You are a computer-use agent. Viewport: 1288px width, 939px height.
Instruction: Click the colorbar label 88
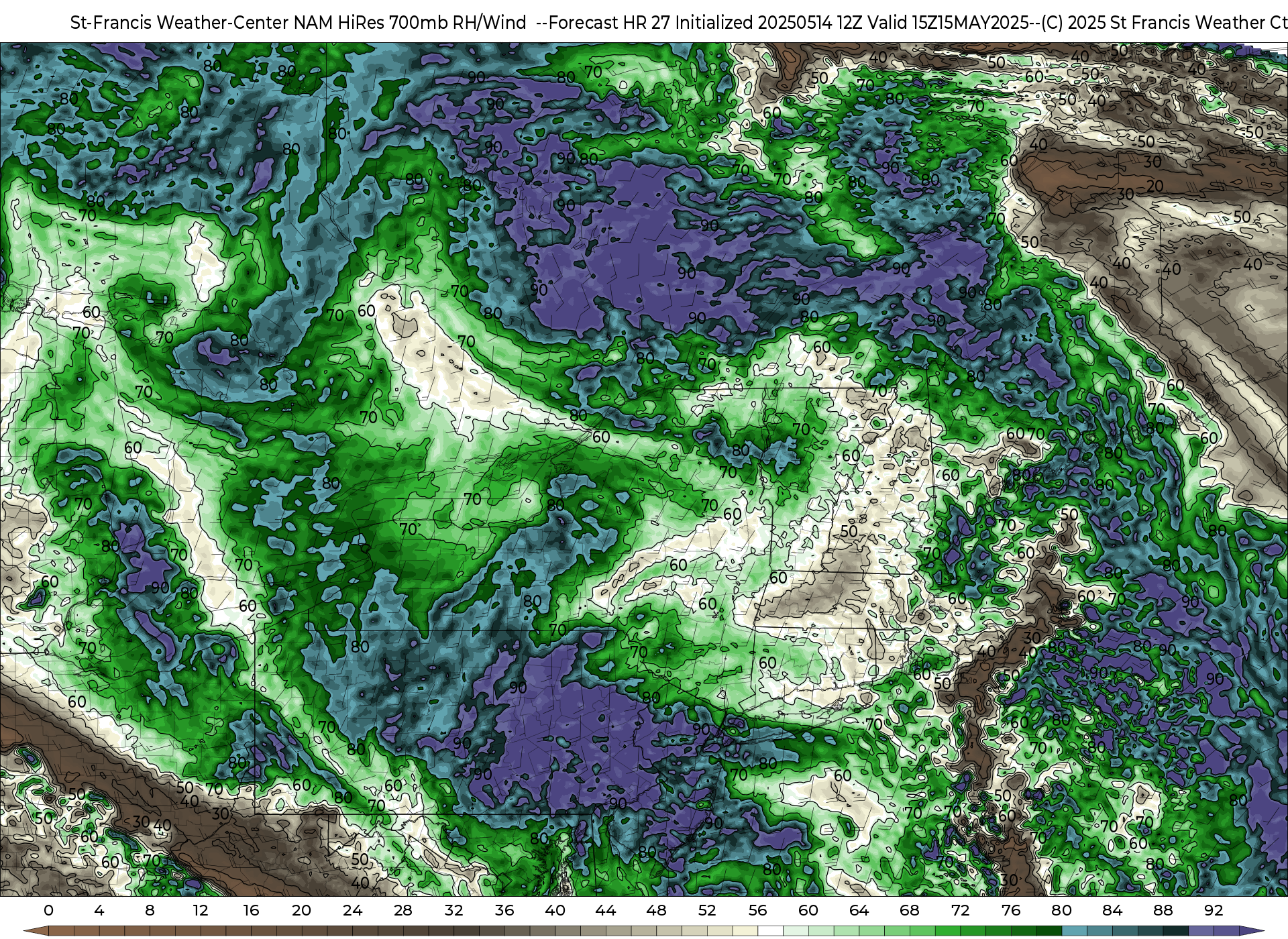click(x=1163, y=910)
